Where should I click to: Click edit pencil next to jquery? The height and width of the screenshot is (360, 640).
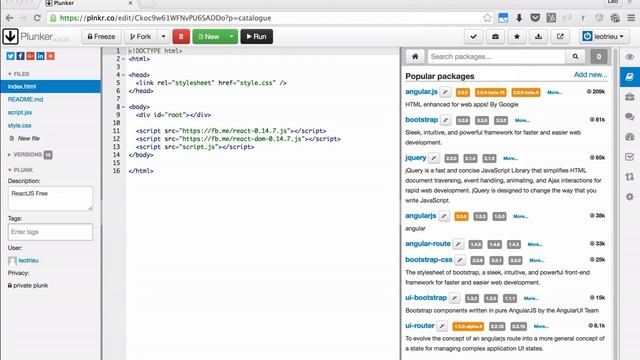point(434,158)
